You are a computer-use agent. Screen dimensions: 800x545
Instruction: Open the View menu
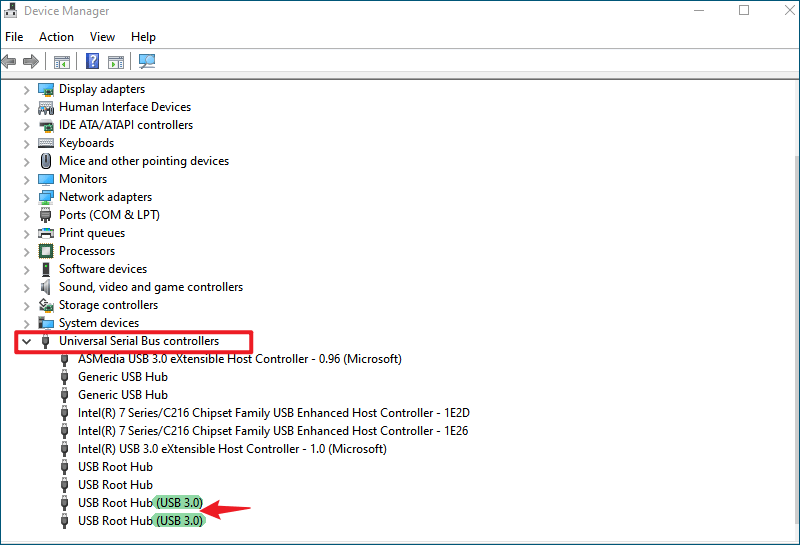[x=102, y=37]
